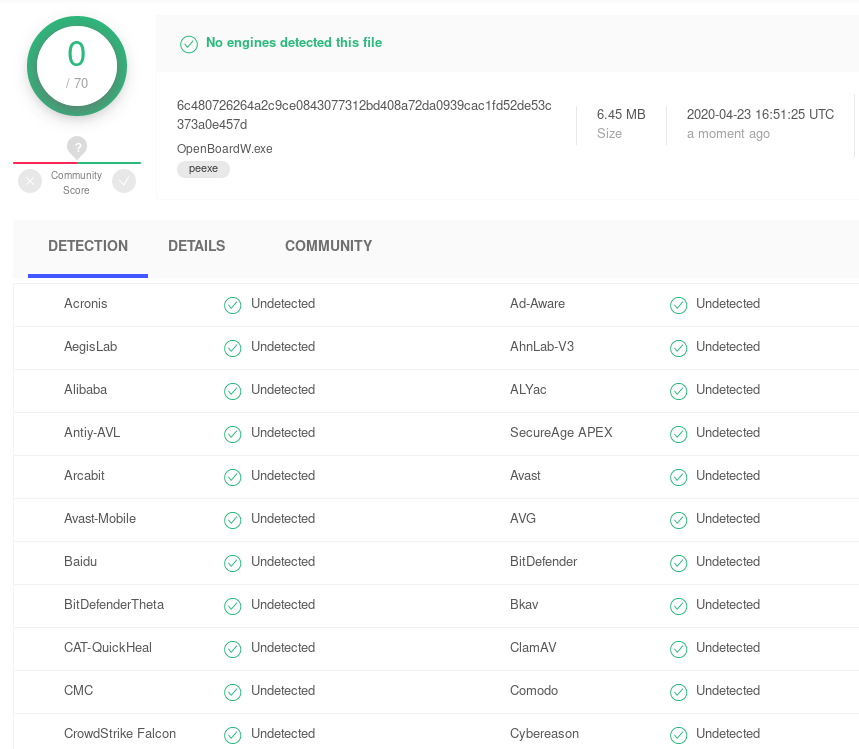Click the 0 / 70 detection score circle
Viewport: 859px width, 749px height.
tap(77, 66)
